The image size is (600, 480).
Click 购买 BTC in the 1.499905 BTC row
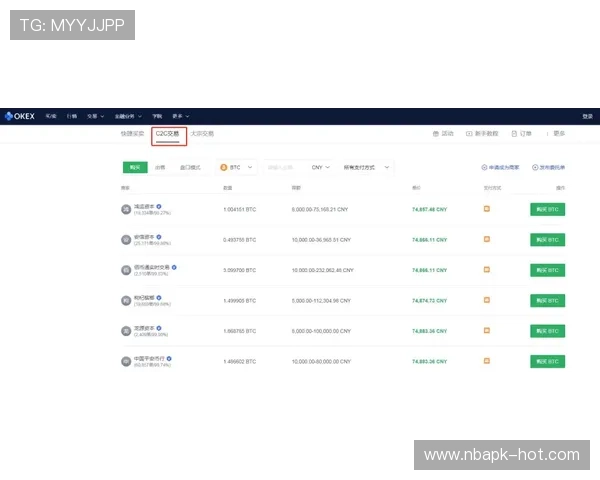point(547,300)
